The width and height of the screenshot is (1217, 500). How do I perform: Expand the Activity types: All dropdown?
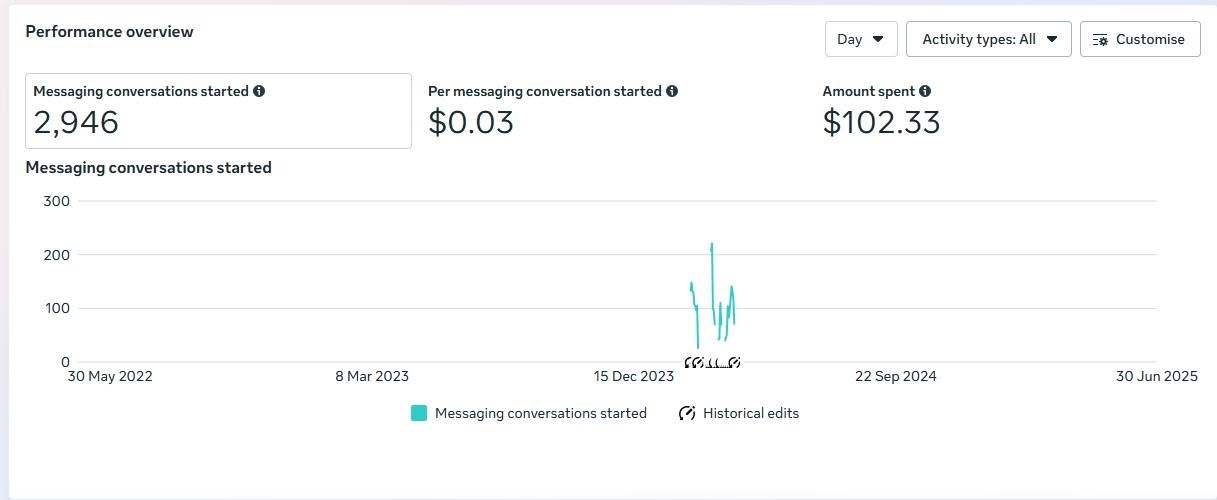tap(989, 39)
